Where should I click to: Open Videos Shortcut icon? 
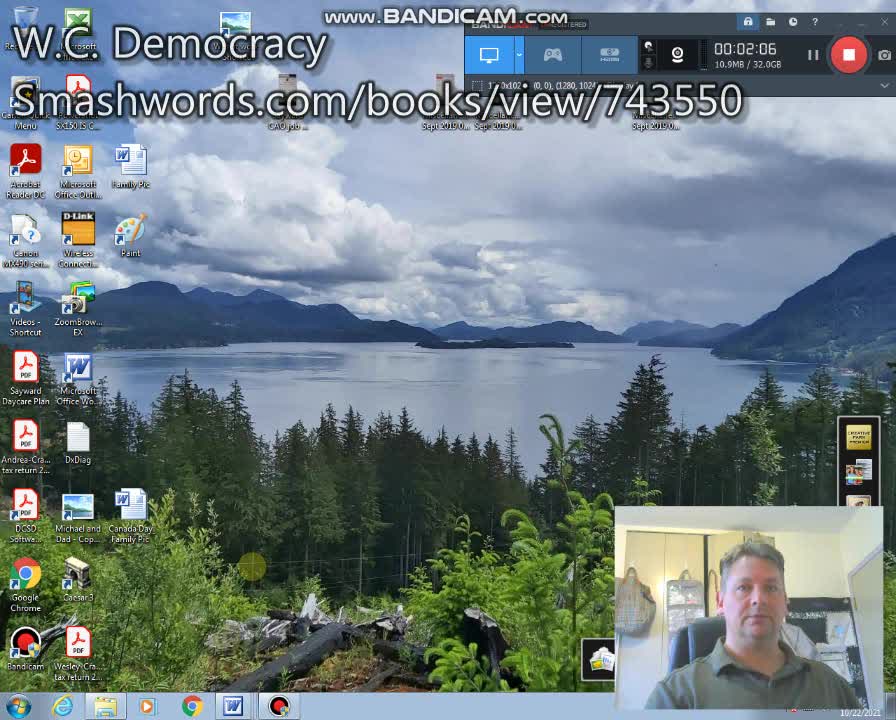coord(25,309)
